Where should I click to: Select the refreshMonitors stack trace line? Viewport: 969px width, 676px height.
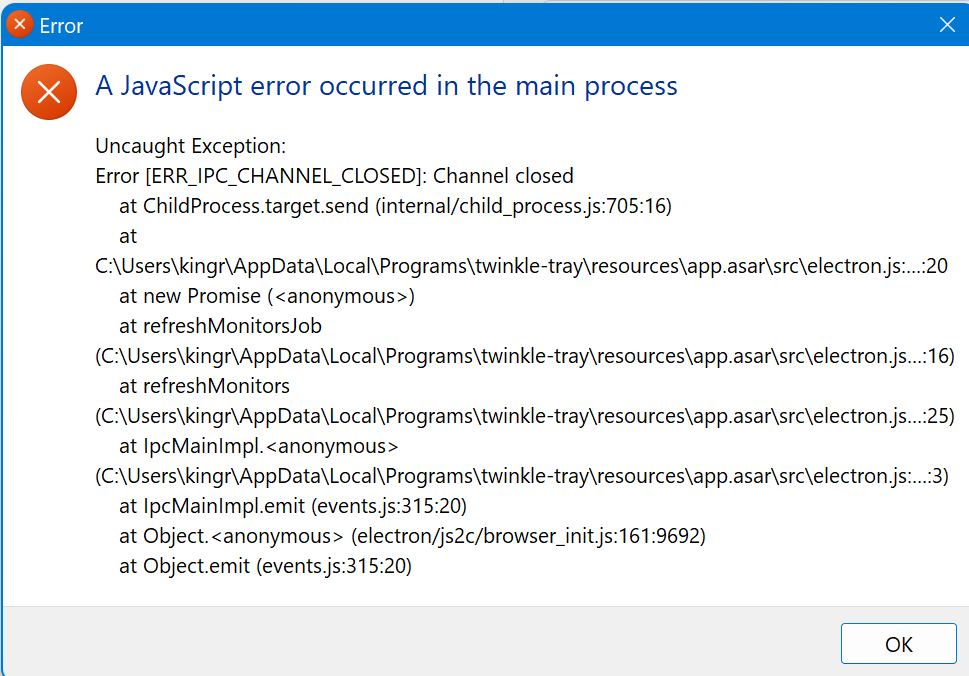204,386
